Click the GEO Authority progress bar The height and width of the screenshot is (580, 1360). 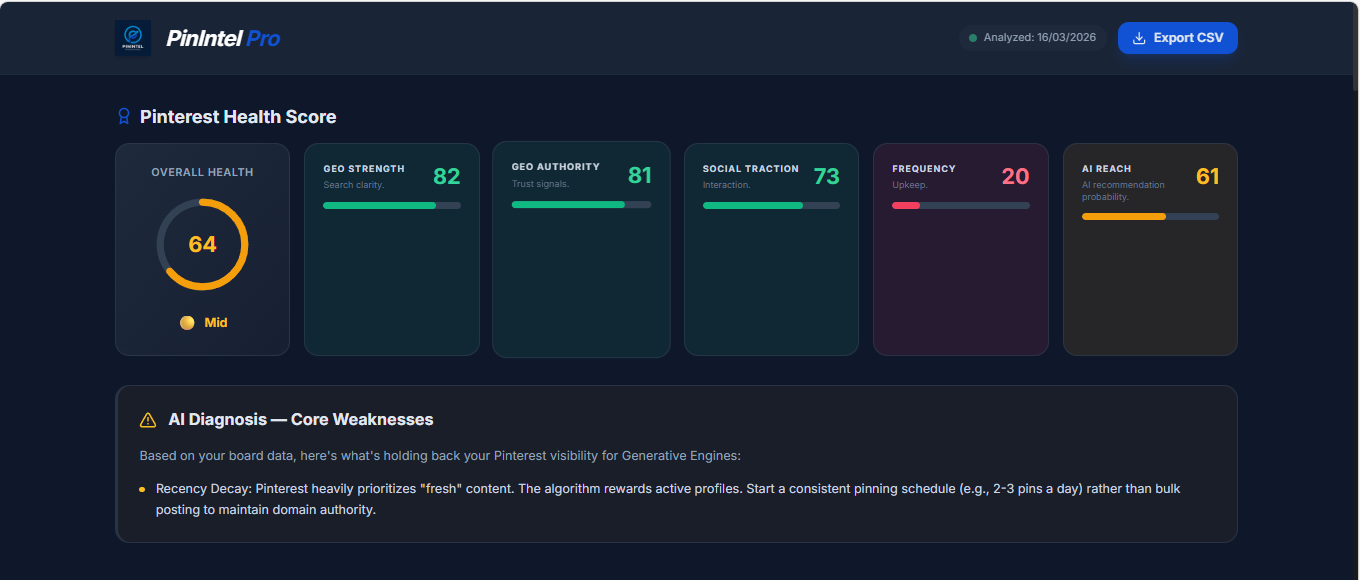(x=581, y=204)
